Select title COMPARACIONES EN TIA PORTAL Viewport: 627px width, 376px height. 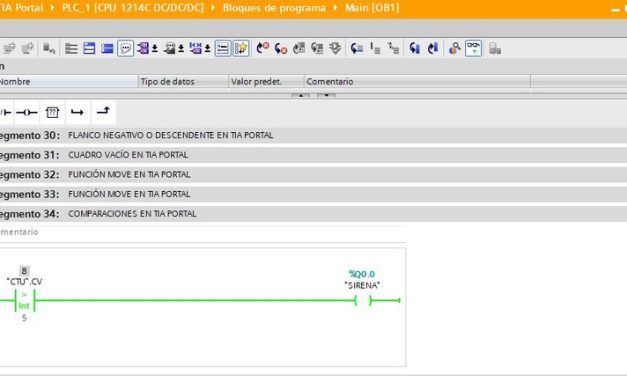tap(132, 214)
